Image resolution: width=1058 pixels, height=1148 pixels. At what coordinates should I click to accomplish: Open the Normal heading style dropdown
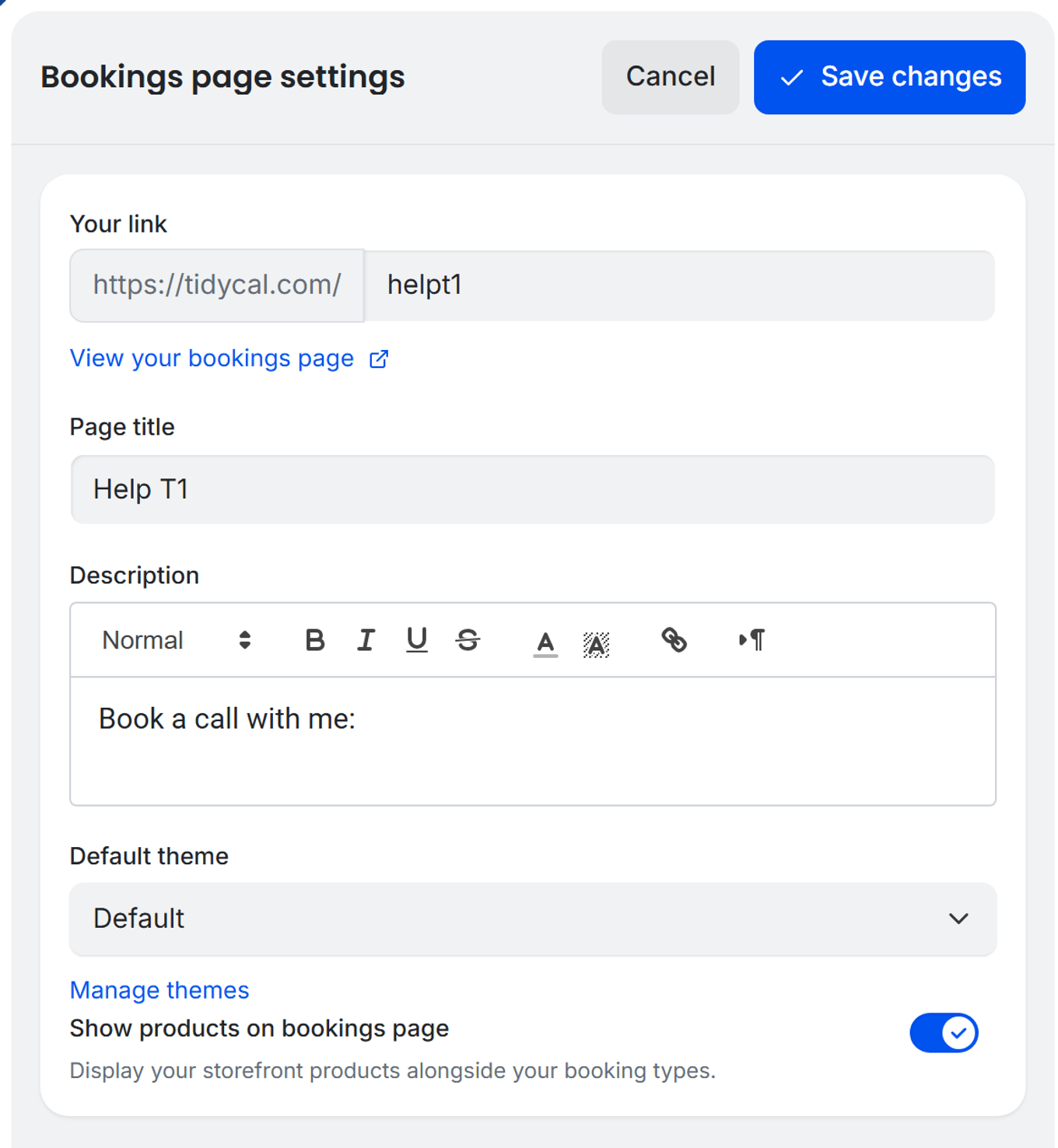tap(177, 640)
